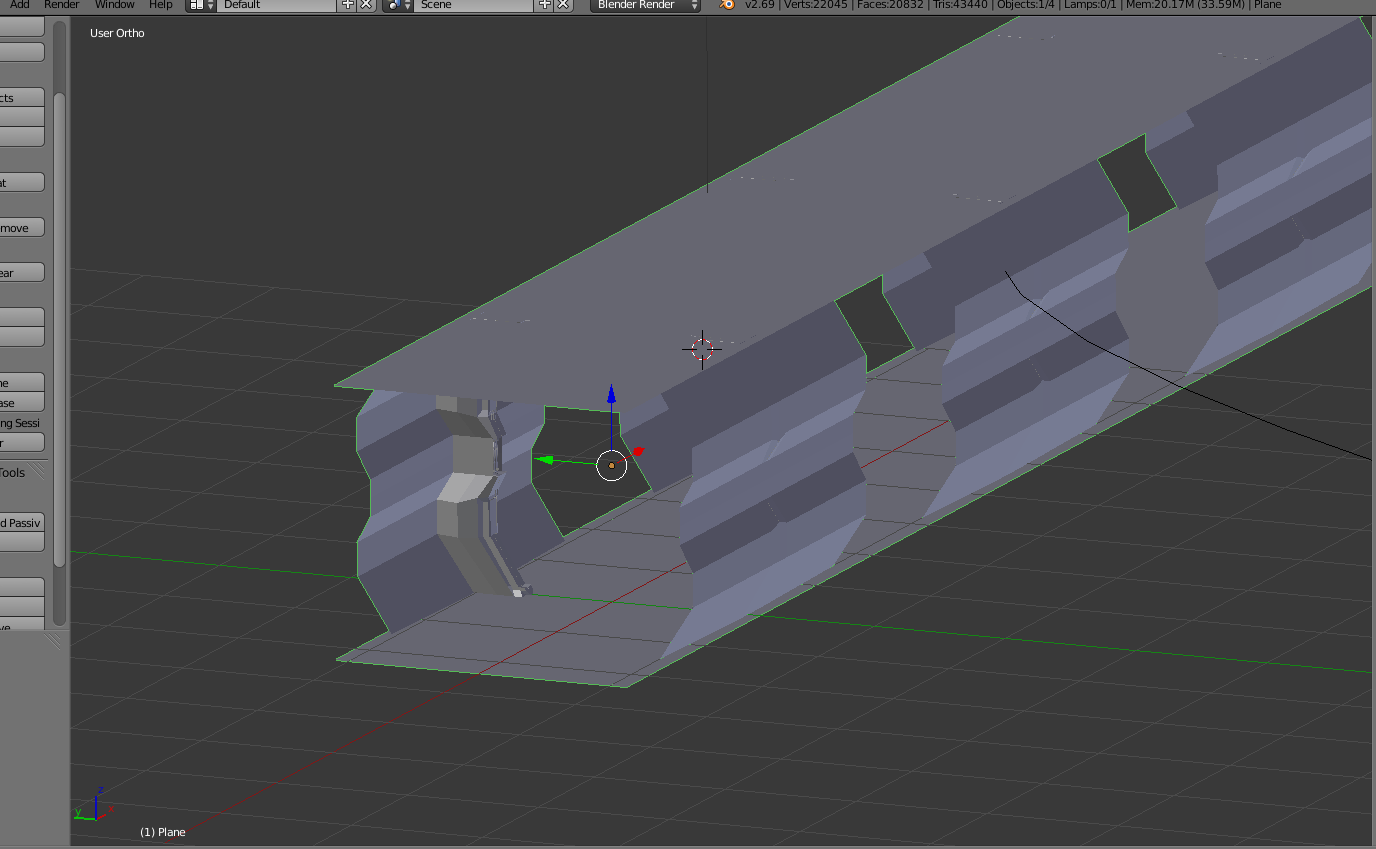This screenshot has height=849, width=1376.
Task: Click the red X-axis manipulator arrow
Action: pyautogui.click(x=638, y=452)
